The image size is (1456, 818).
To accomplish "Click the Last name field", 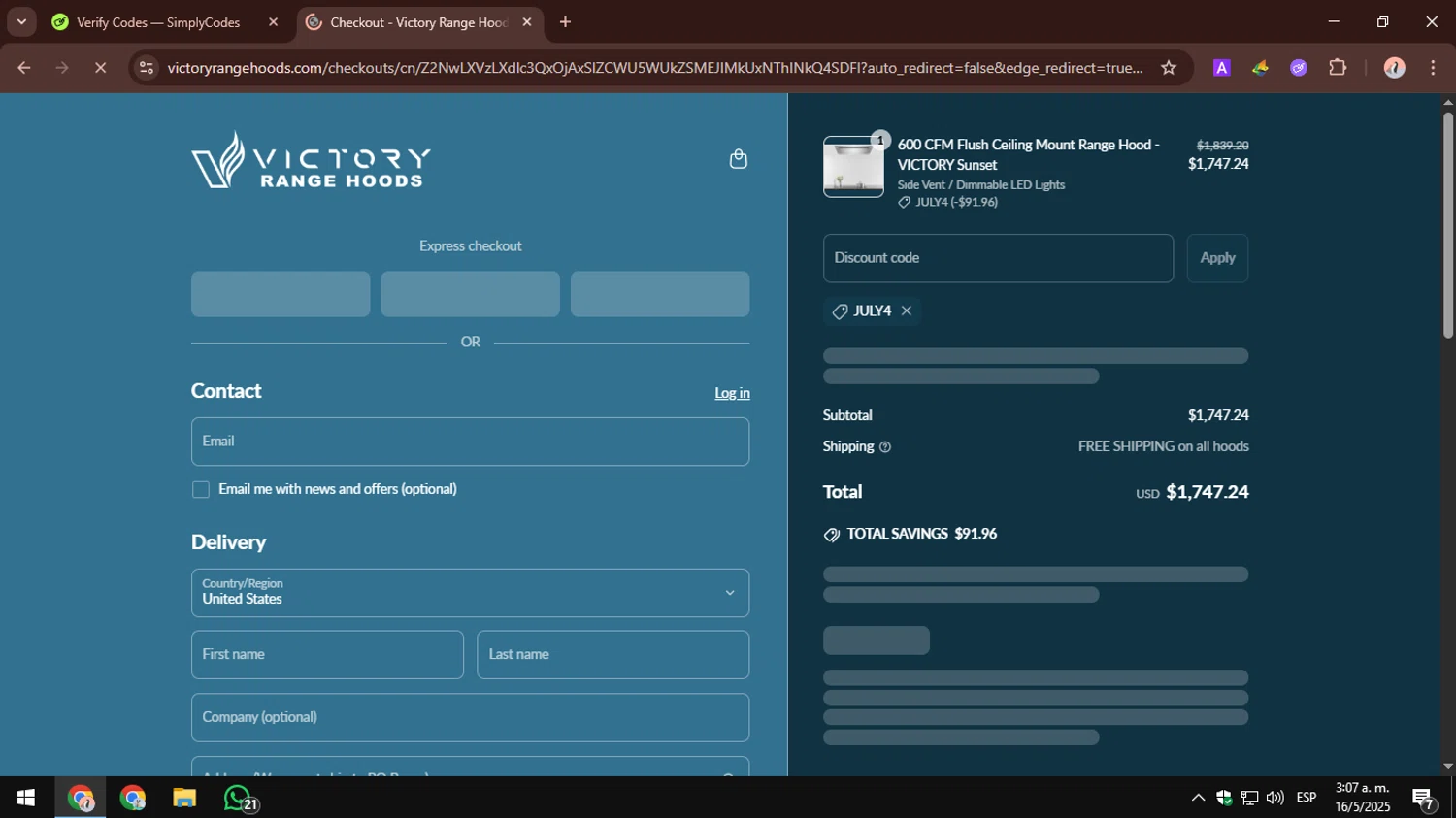I will pos(612,655).
